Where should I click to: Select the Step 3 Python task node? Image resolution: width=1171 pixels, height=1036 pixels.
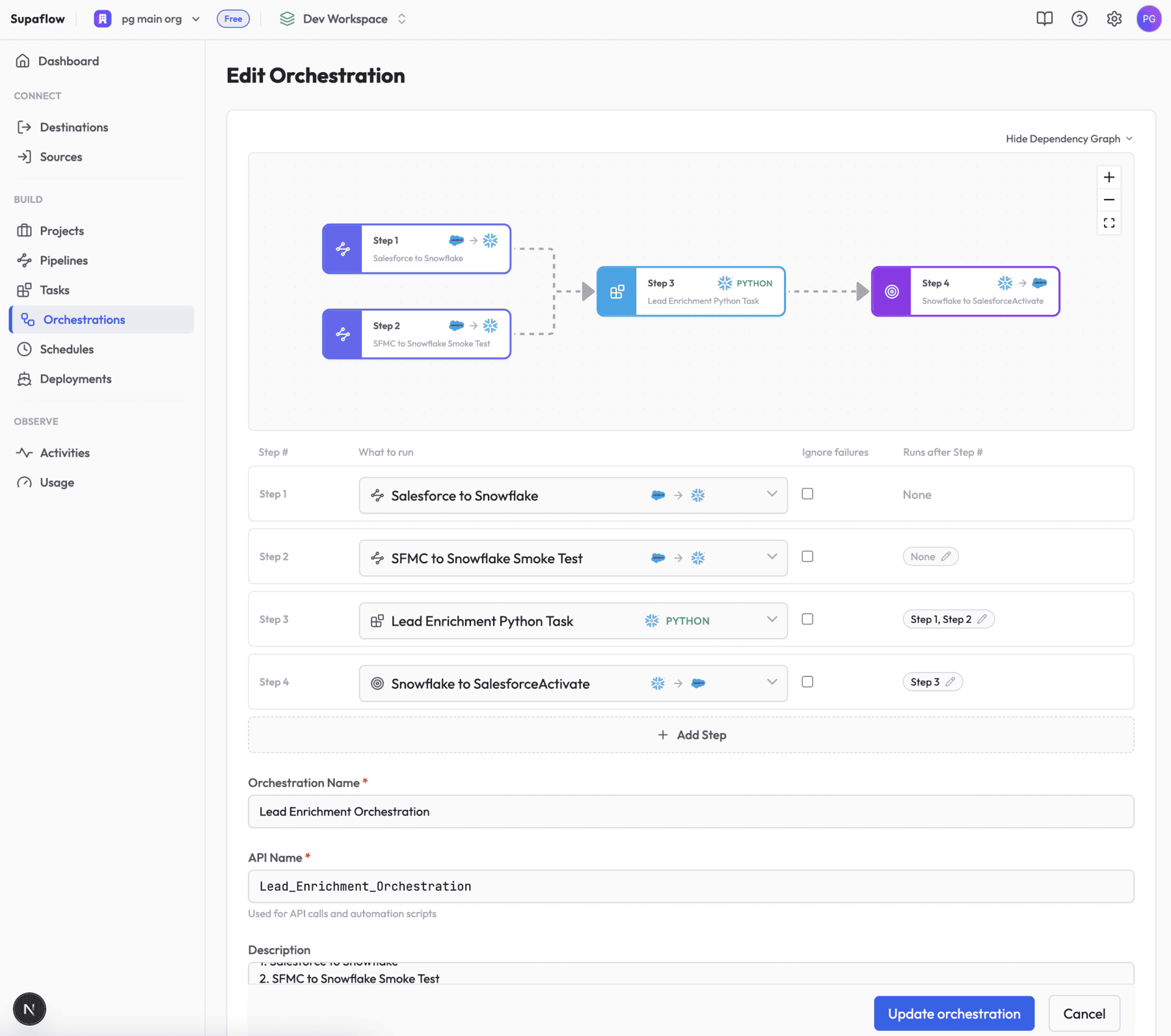[691, 291]
